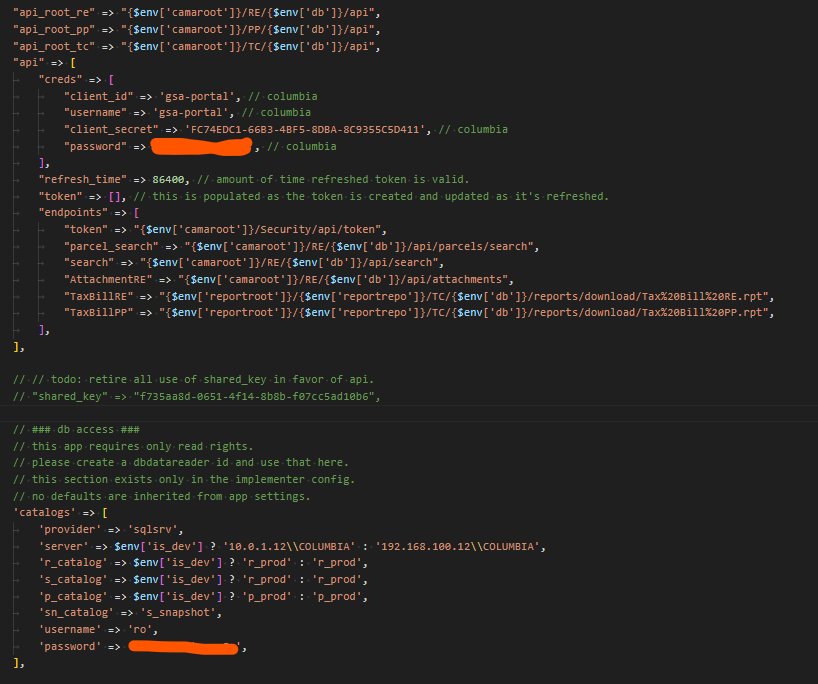Click the 'server' key in catalogs
The width and height of the screenshot is (818, 684).
(63, 546)
